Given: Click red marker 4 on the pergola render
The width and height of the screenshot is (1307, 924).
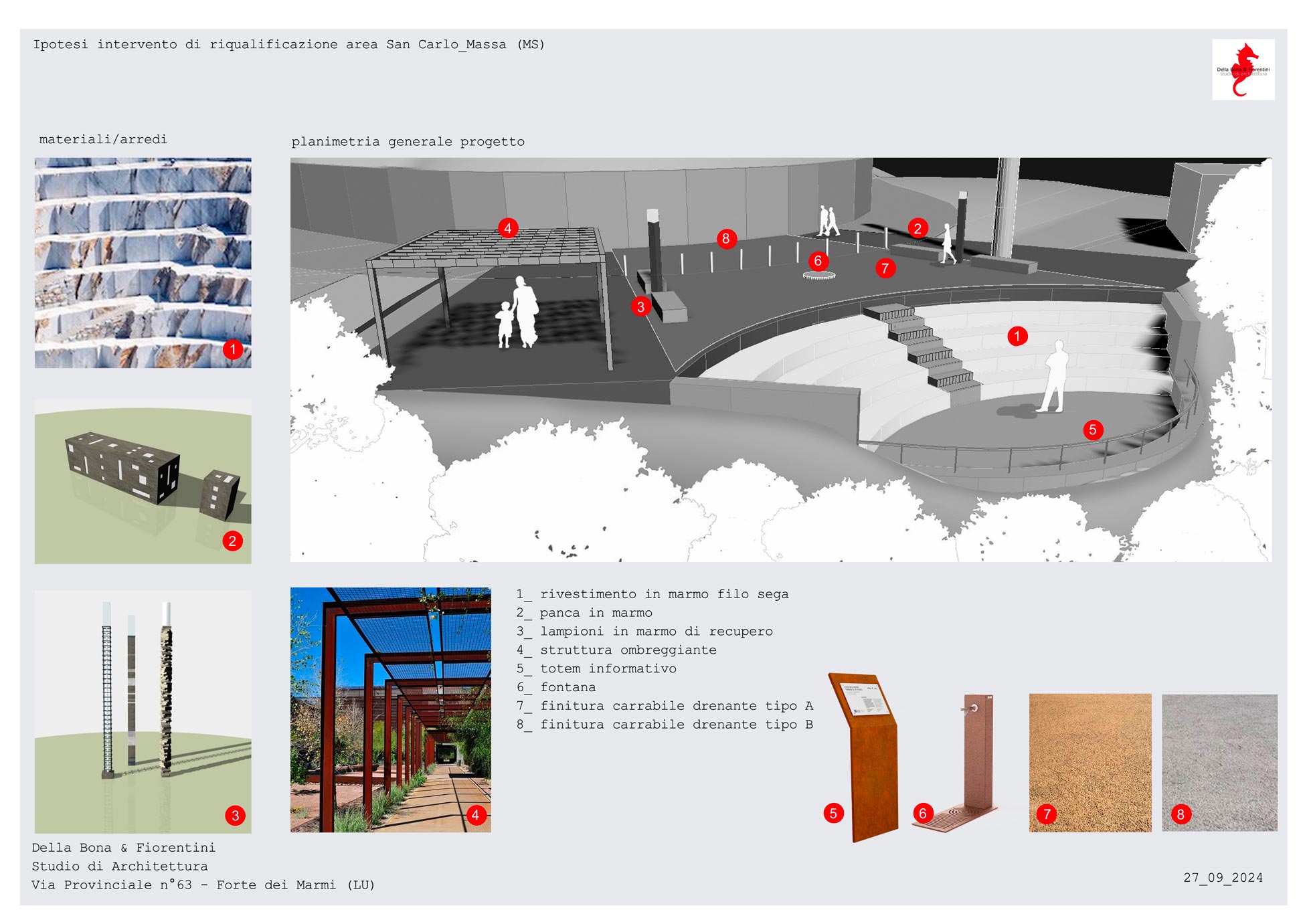Looking at the screenshot, I should coord(507,228).
